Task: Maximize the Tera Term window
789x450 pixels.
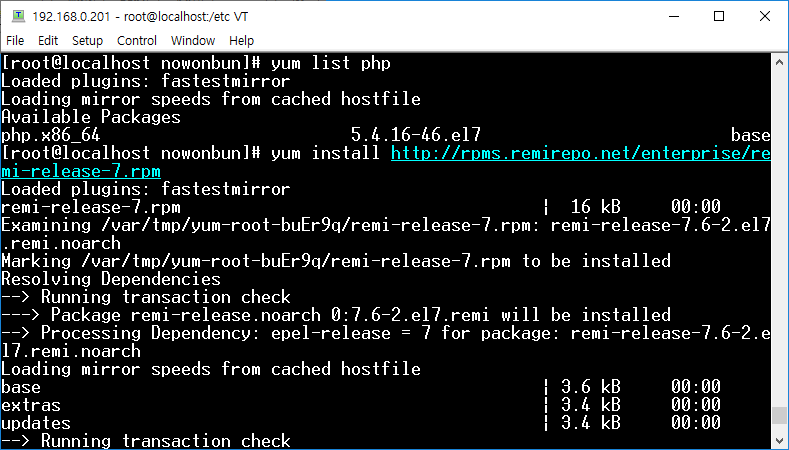Action: tap(720, 16)
